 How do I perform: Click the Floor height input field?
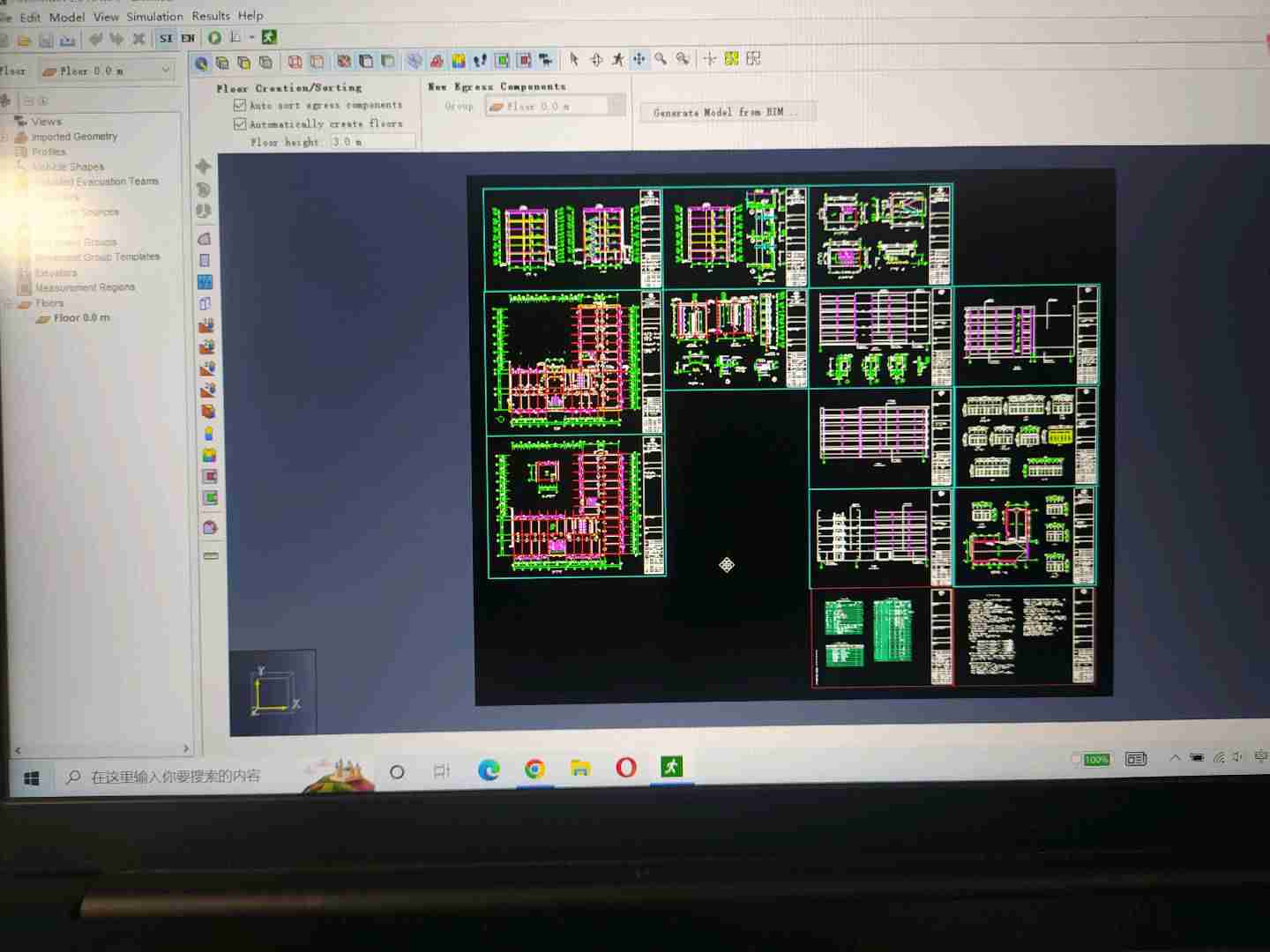click(371, 142)
